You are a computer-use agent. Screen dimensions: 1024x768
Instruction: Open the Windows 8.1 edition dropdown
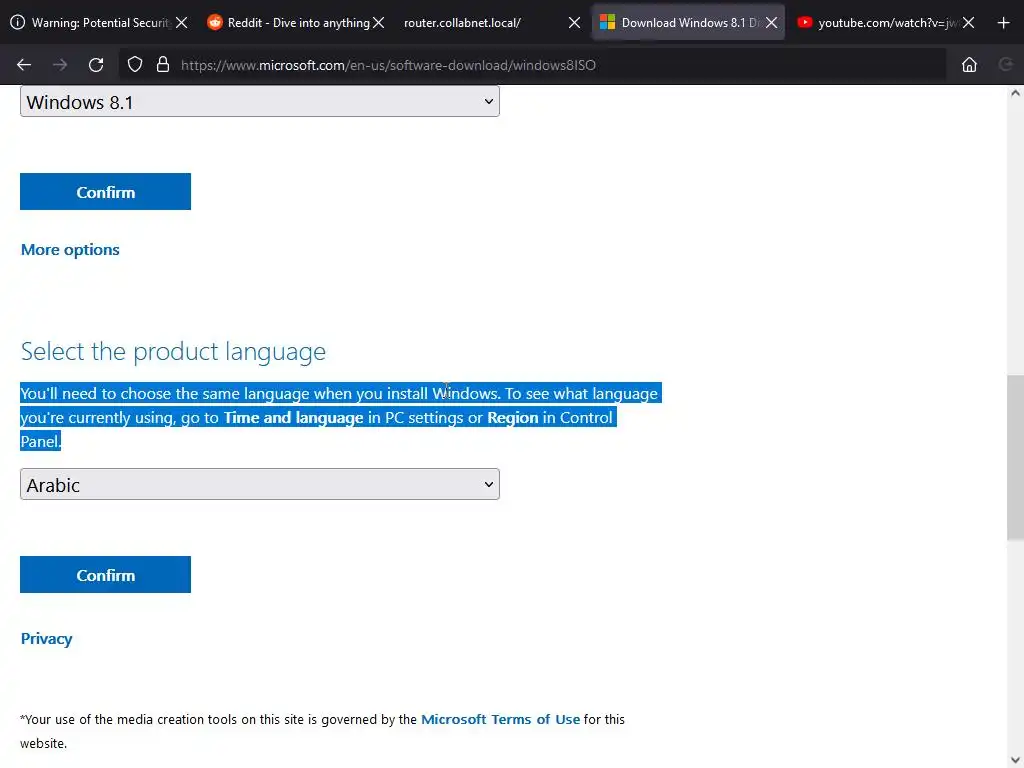click(x=260, y=101)
